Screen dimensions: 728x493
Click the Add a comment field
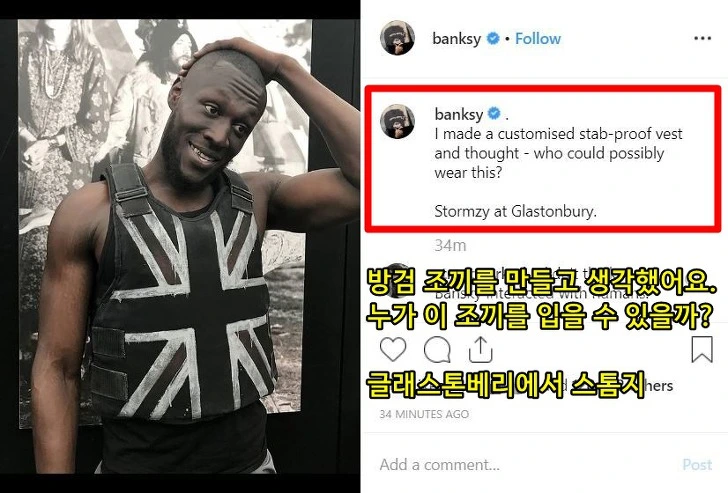tap(522, 465)
